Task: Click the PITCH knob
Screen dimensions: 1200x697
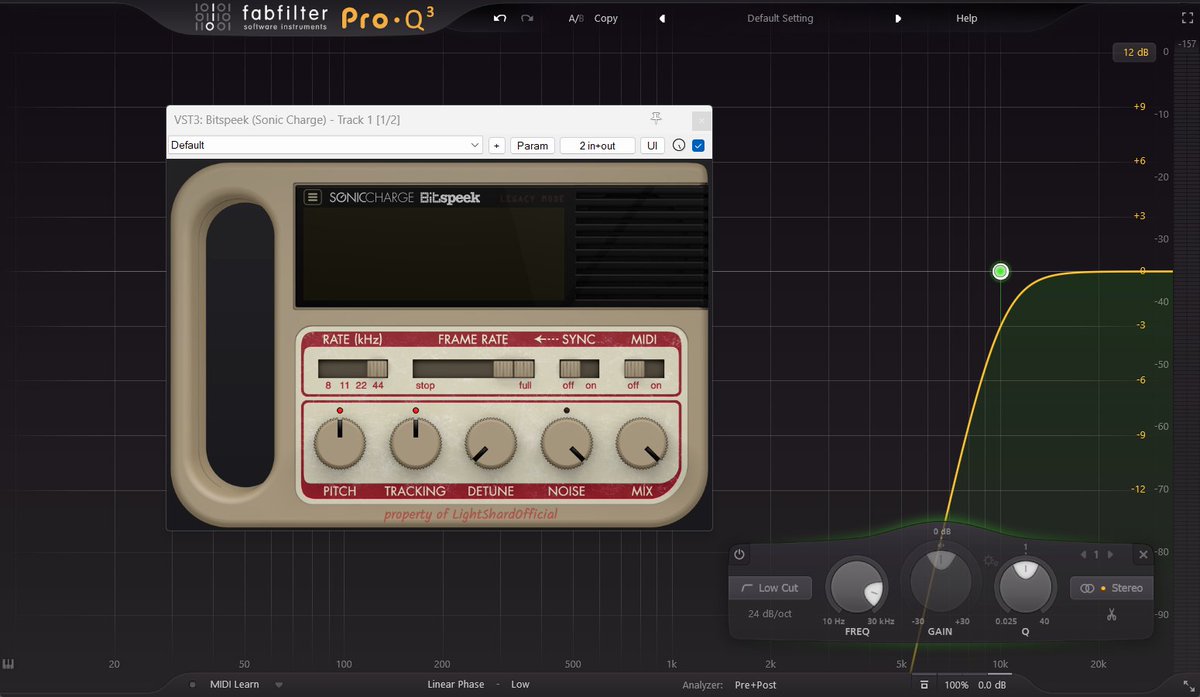Action: pyautogui.click(x=339, y=444)
